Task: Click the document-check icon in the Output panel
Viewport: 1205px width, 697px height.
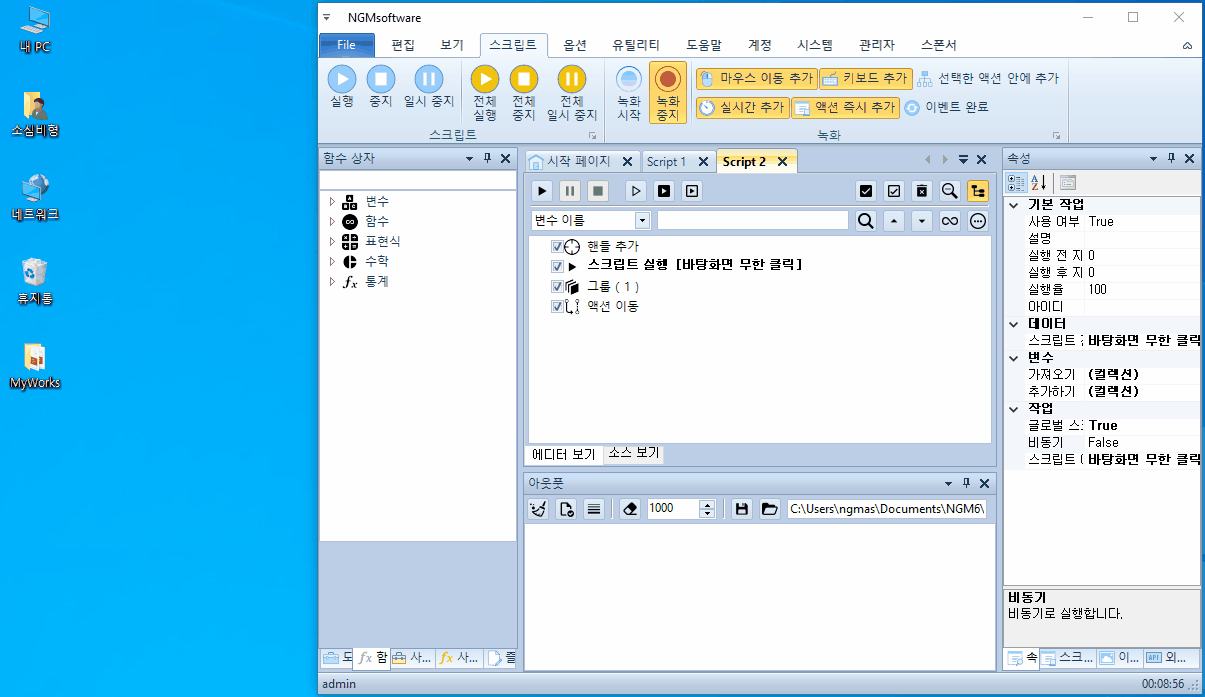Action: click(567, 508)
